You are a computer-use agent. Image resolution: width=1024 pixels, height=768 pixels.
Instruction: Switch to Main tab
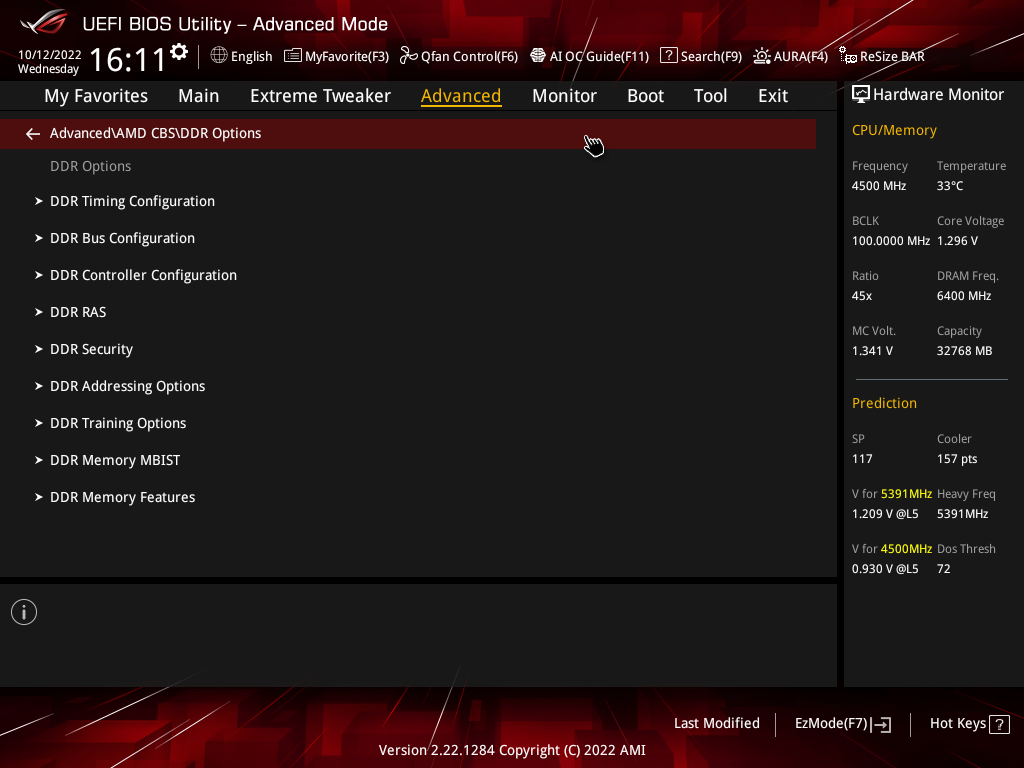pos(199,96)
